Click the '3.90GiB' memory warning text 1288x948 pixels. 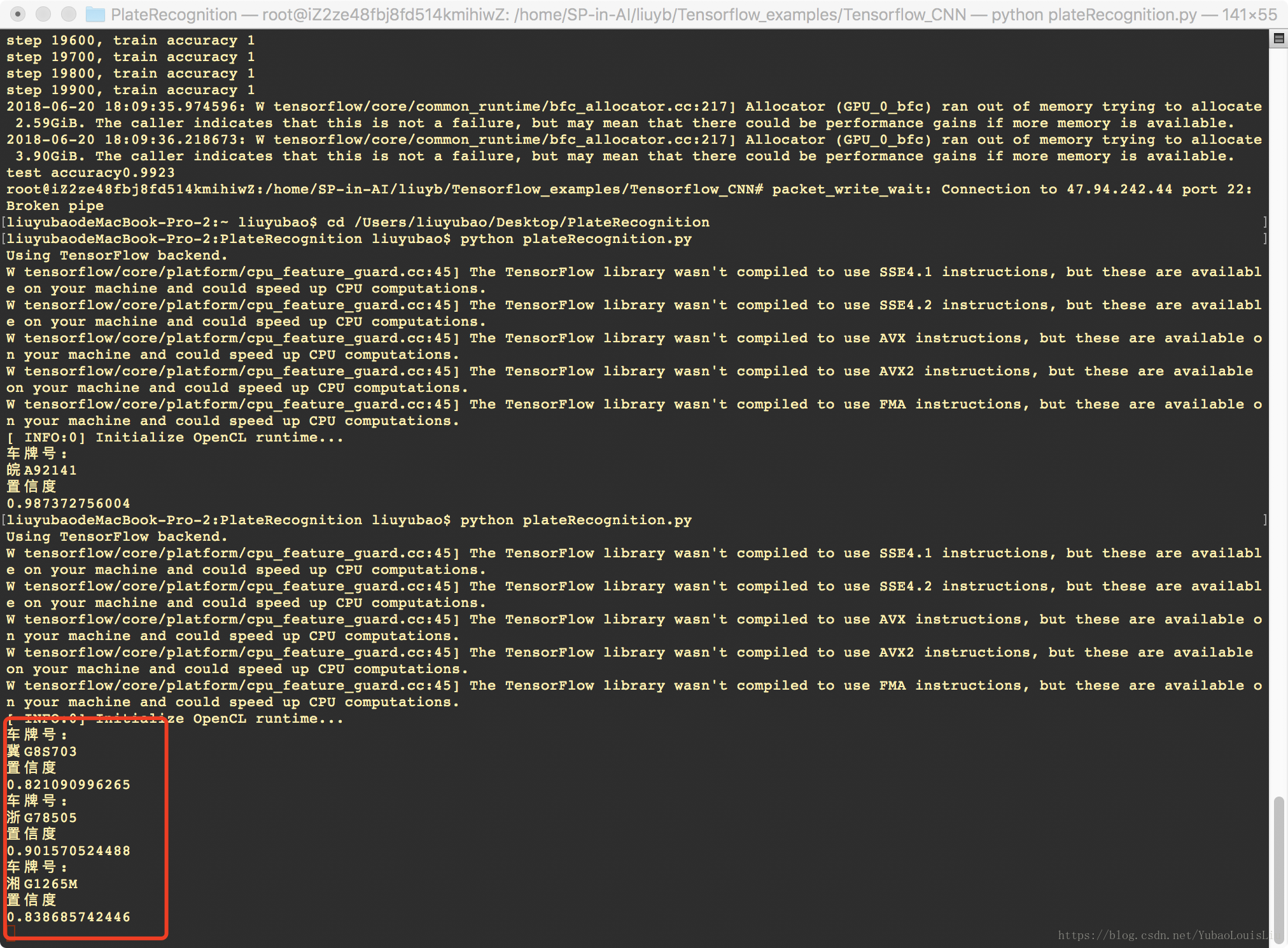pyautogui.click(x=51, y=156)
